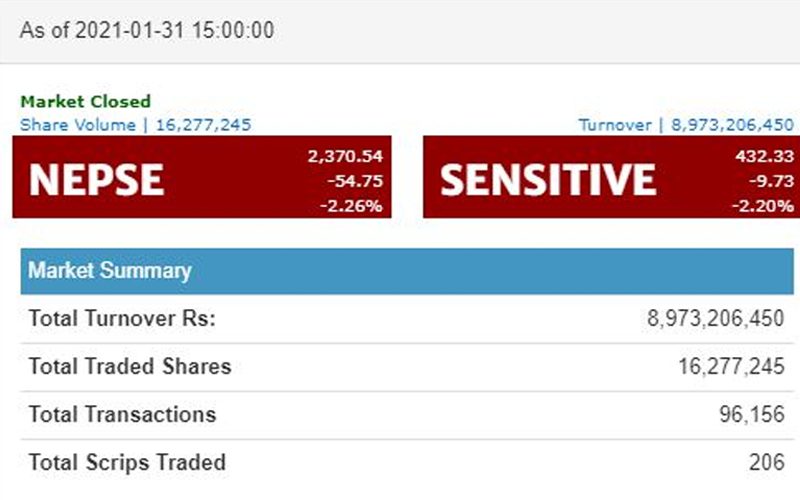Click the NEPSE percent change -2.26%
This screenshot has height=500, width=800.
click(355, 206)
